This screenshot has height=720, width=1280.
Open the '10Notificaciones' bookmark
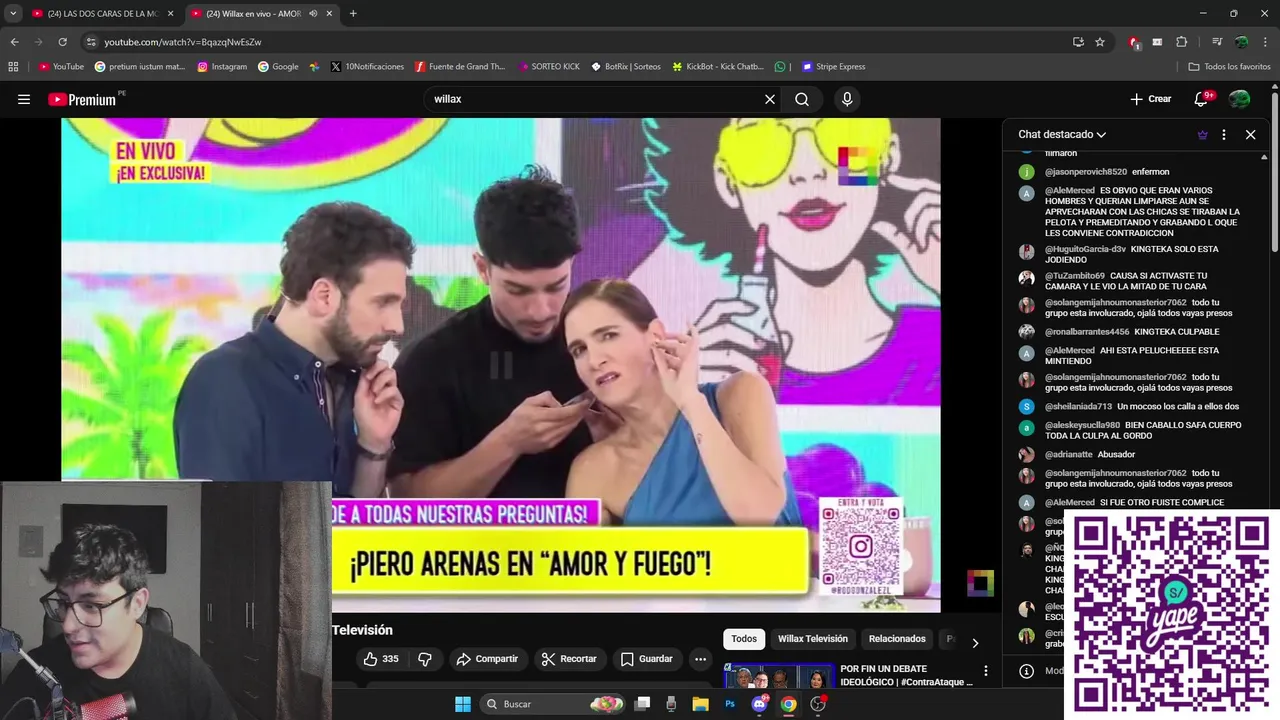click(x=366, y=67)
